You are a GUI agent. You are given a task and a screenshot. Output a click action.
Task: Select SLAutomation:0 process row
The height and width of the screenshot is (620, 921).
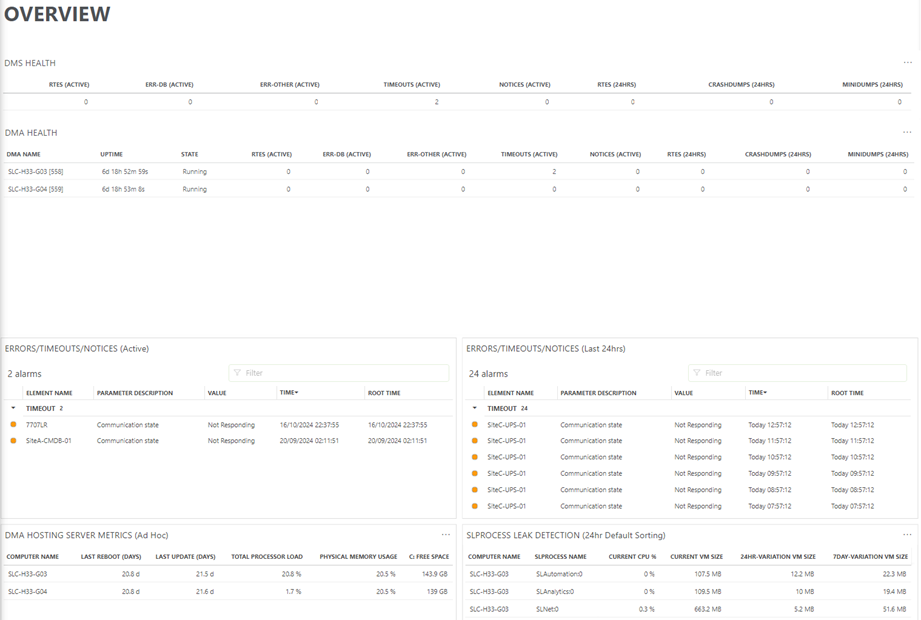(x=690, y=574)
